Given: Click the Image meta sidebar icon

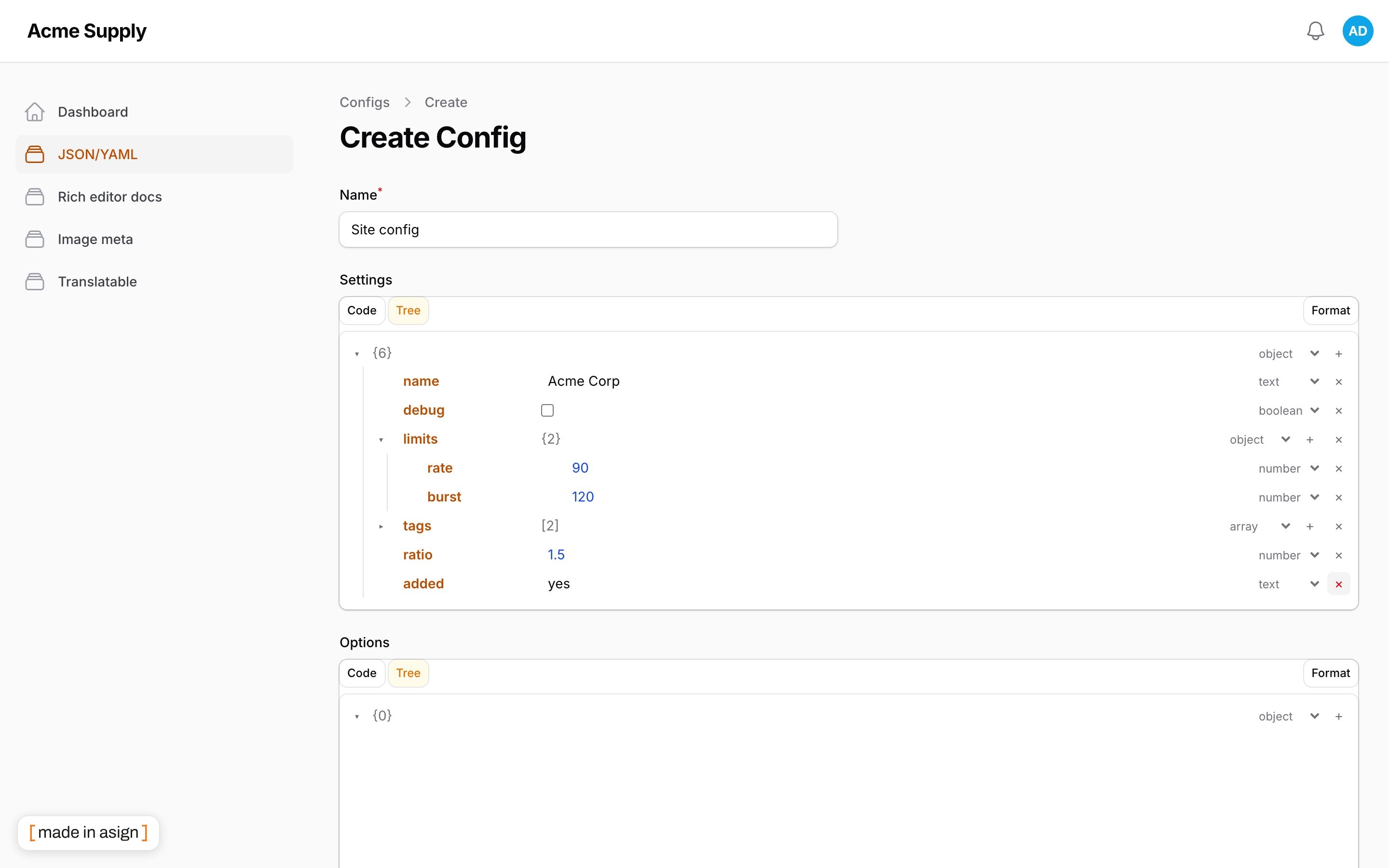Looking at the screenshot, I should pos(34,239).
